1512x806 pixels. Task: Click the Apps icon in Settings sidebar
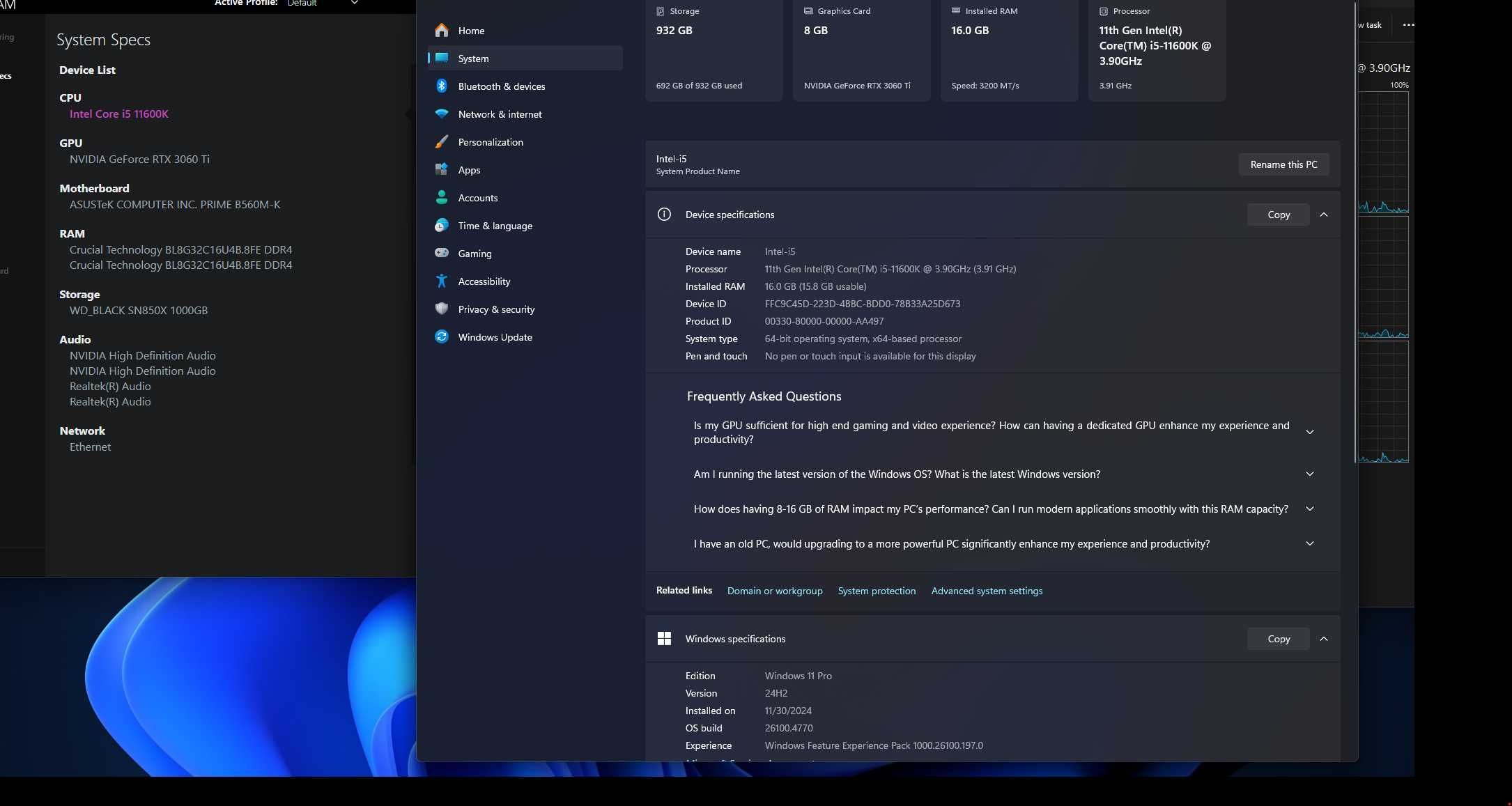[x=441, y=169]
